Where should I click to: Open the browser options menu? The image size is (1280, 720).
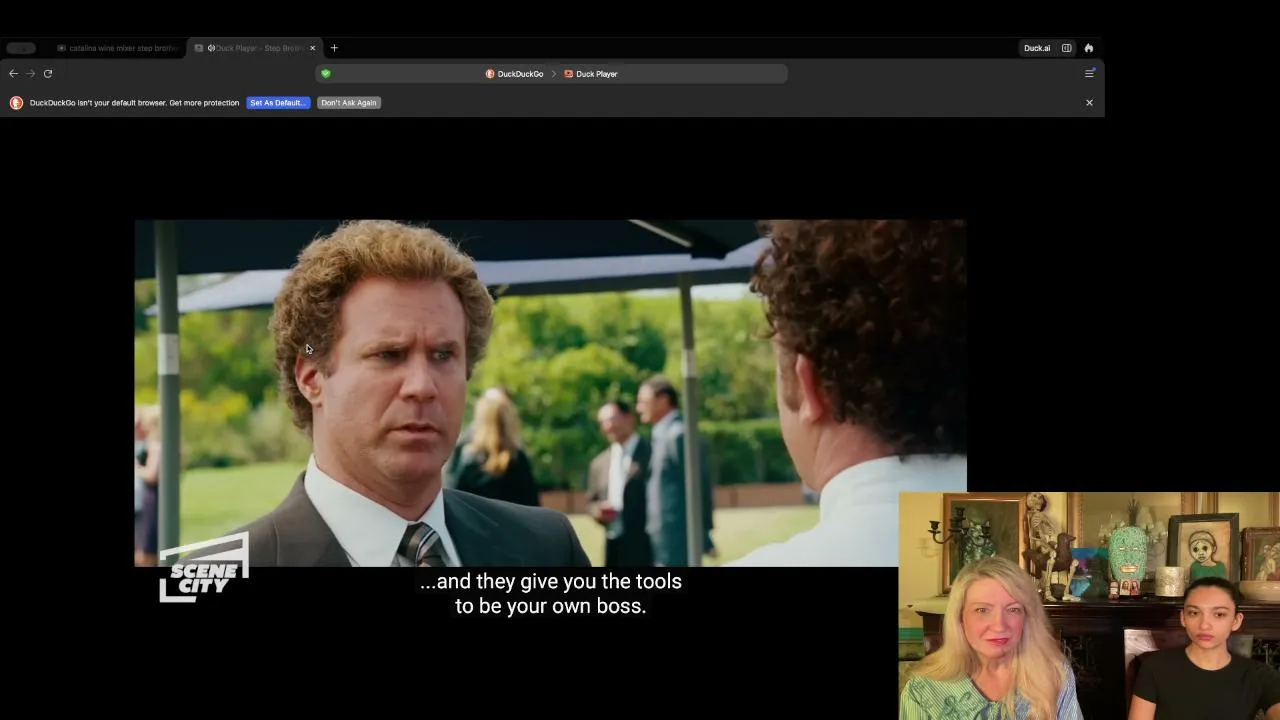[x=1090, y=73]
